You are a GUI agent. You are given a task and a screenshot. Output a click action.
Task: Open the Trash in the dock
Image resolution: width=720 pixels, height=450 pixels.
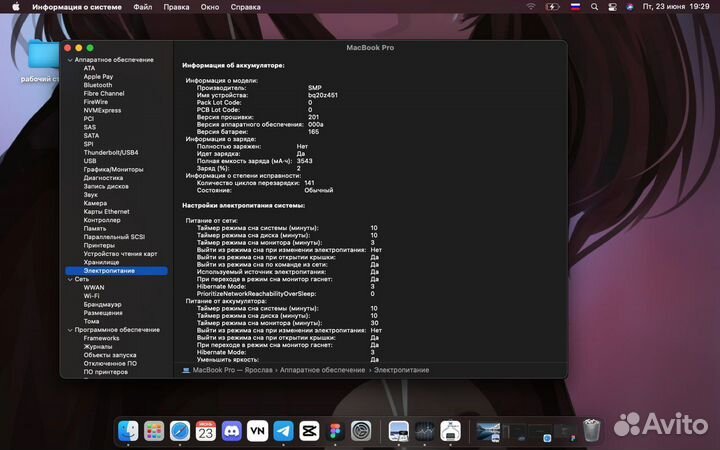tap(592, 431)
